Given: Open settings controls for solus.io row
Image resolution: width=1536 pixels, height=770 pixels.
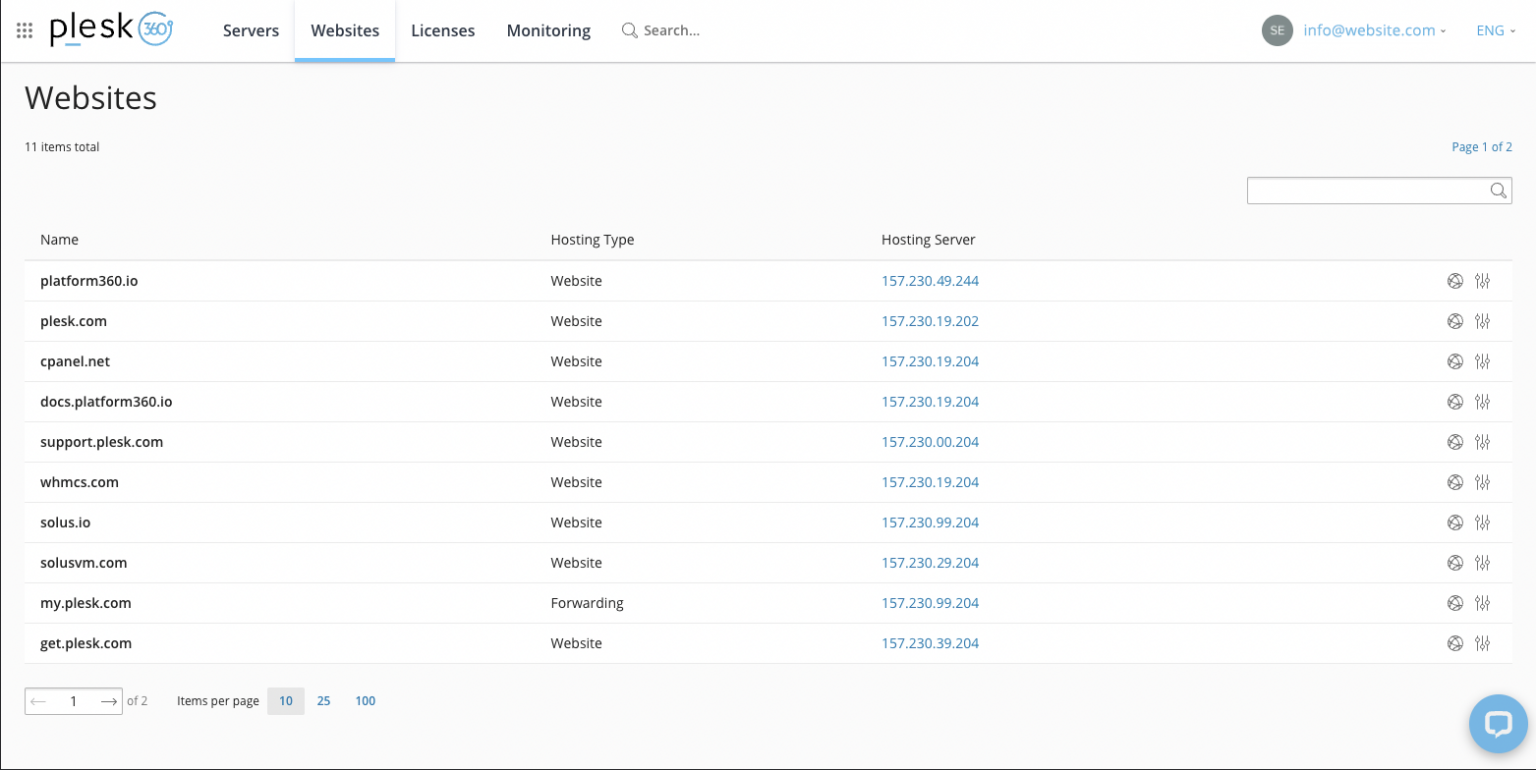Looking at the screenshot, I should pos(1483,522).
